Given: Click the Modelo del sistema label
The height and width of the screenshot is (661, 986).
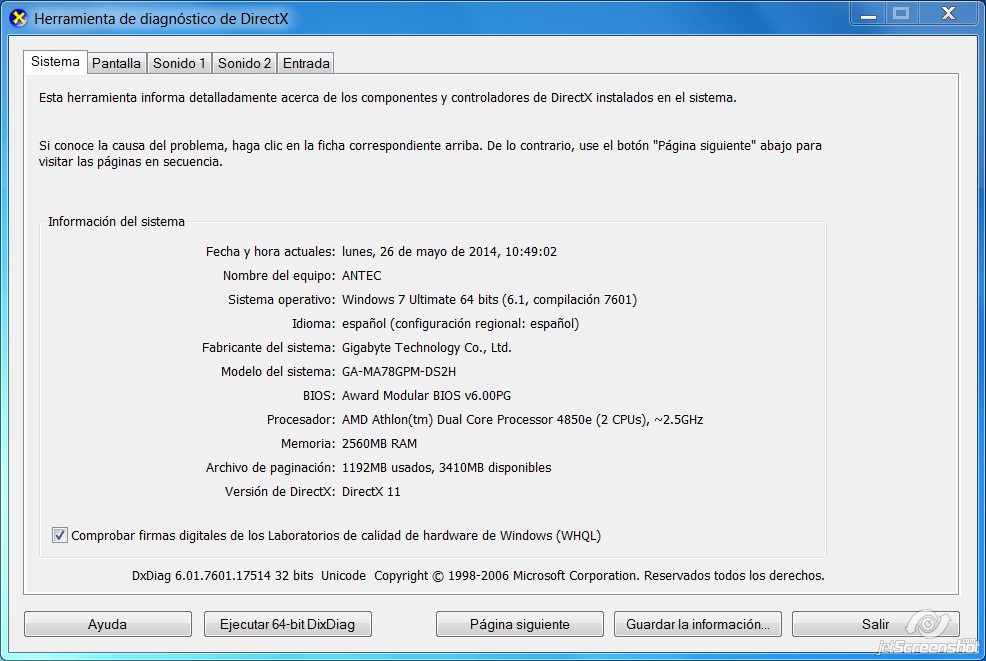Looking at the screenshot, I should (x=278, y=372).
